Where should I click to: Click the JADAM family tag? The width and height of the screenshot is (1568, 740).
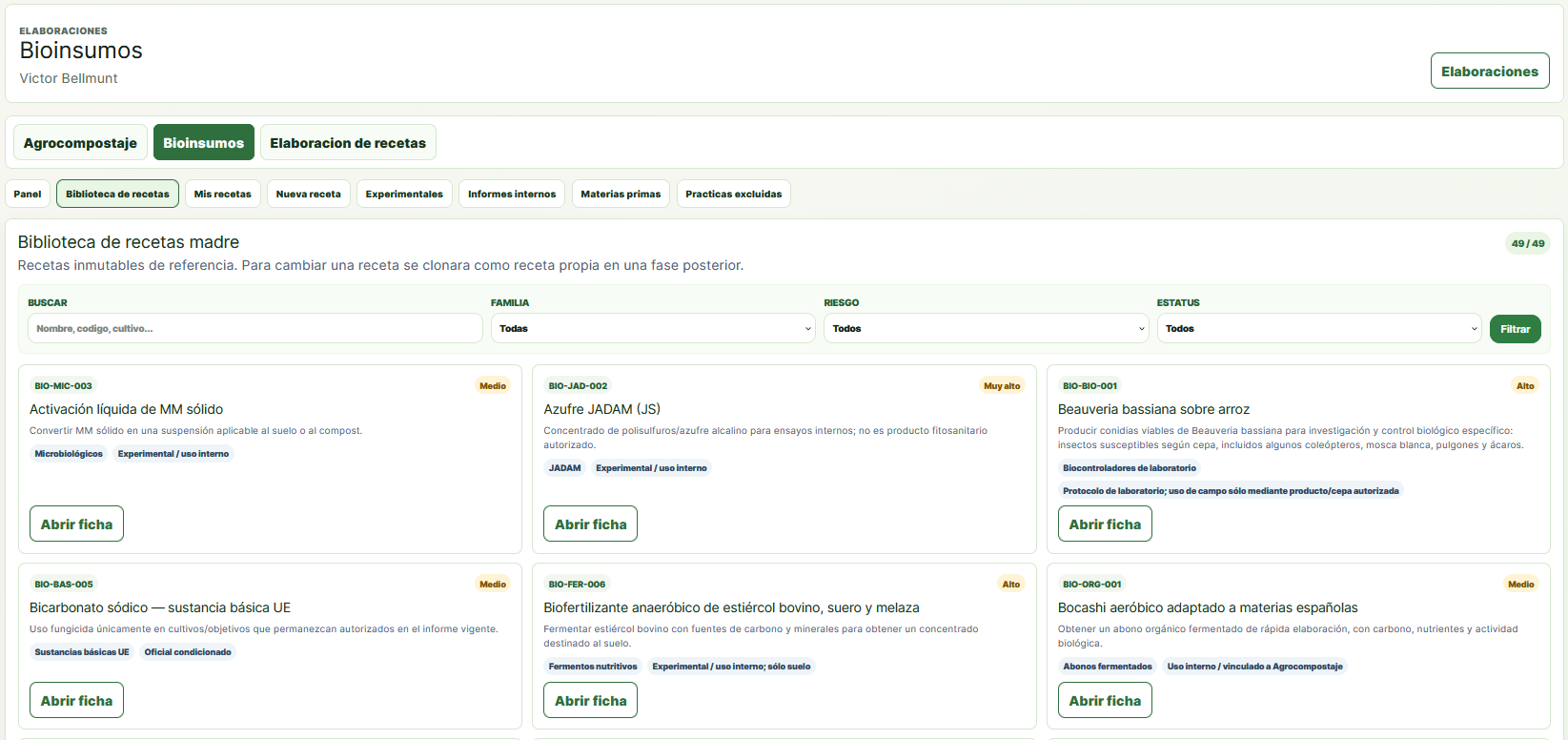pyautogui.click(x=564, y=468)
